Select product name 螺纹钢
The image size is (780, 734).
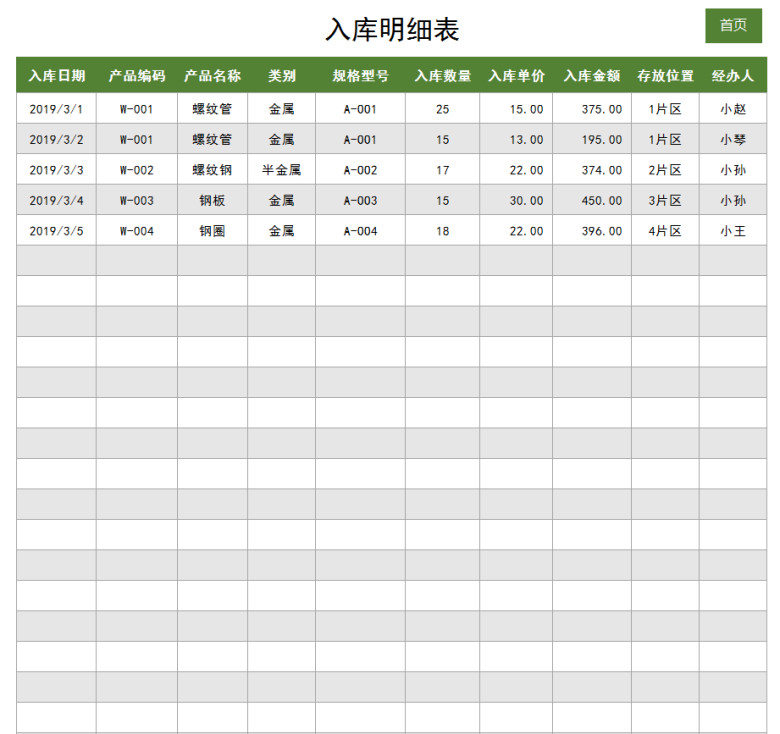coord(212,170)
